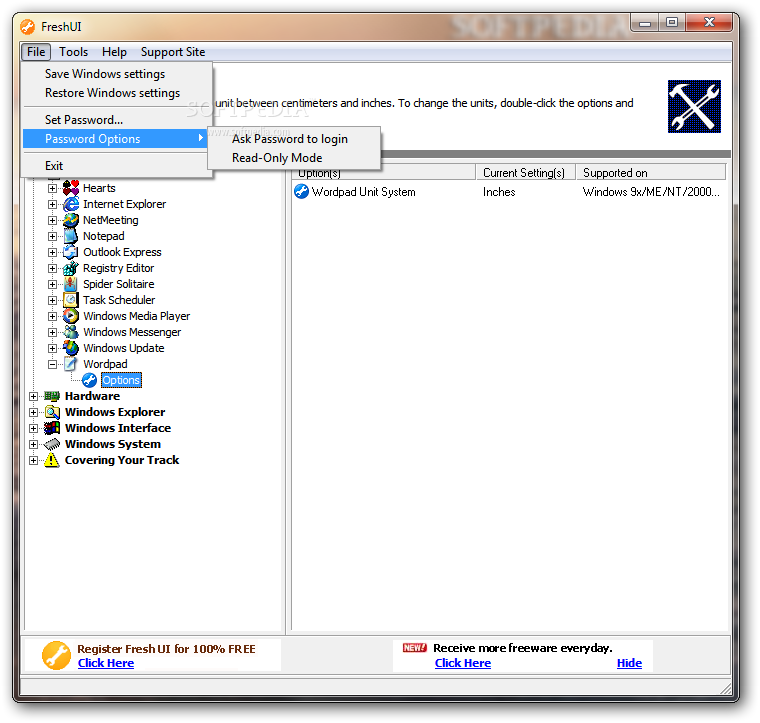Select the Wordpad Unit System row
The width and height of the screenshot is (760, 723).
click(509, 192)
